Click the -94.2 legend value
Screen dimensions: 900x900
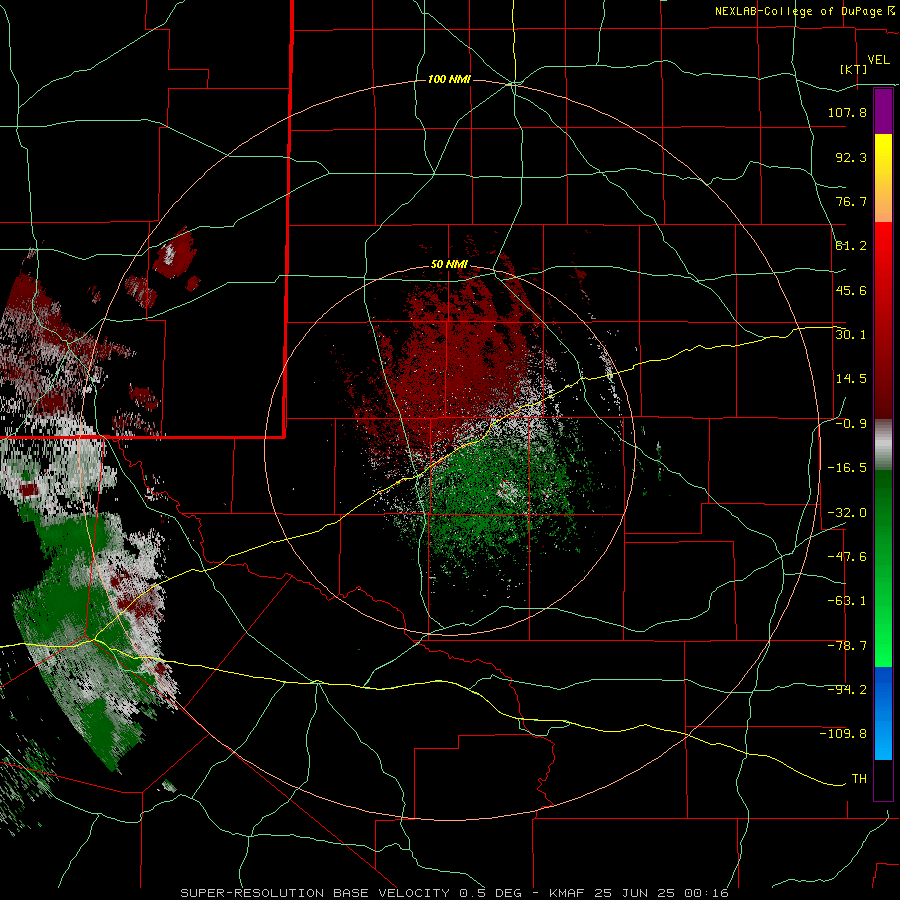point(847,690)
